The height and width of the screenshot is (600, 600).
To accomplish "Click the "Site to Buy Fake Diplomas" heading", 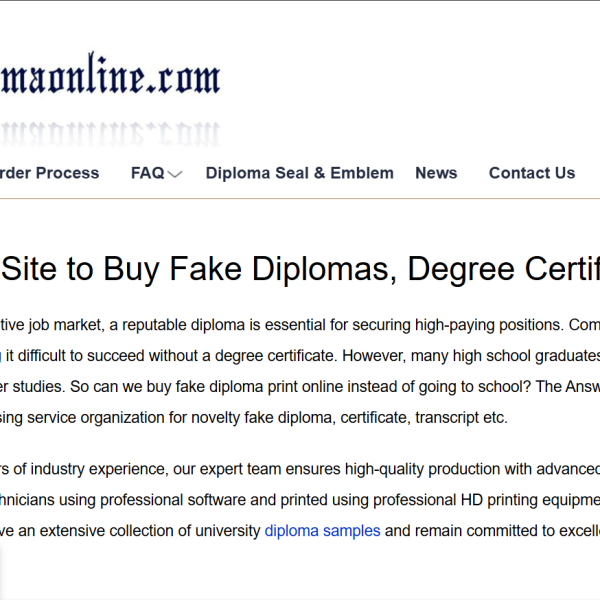I will pyautogui.click(x=200, y=269).
